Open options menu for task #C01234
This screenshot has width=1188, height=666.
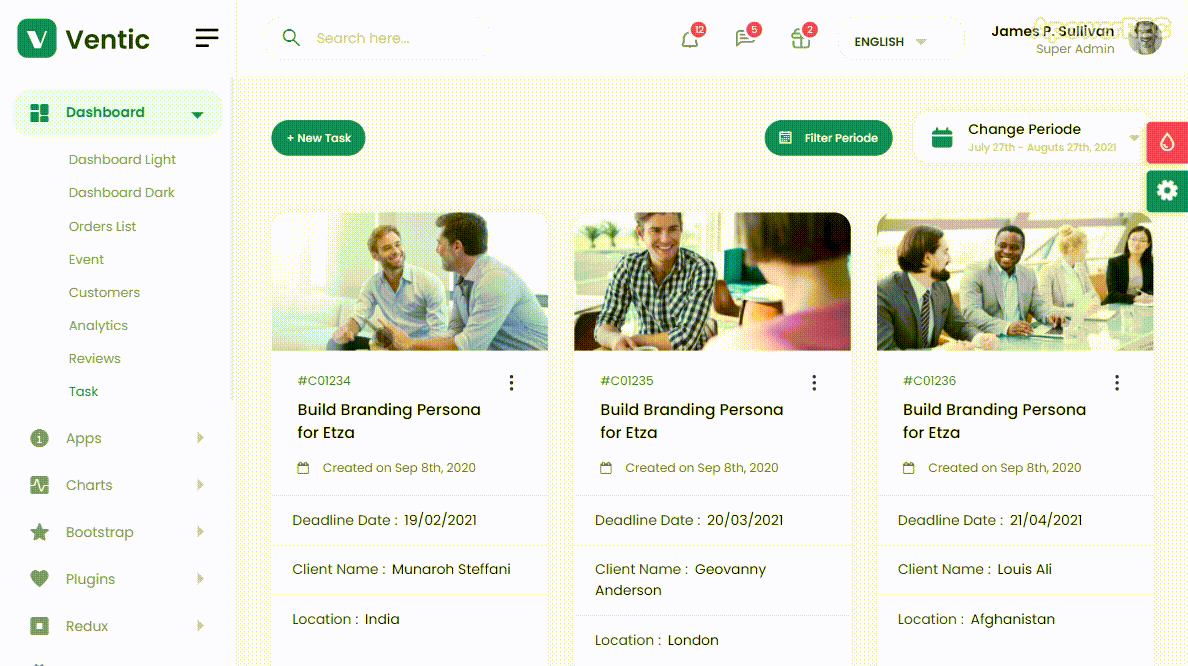tap(511, 383)
